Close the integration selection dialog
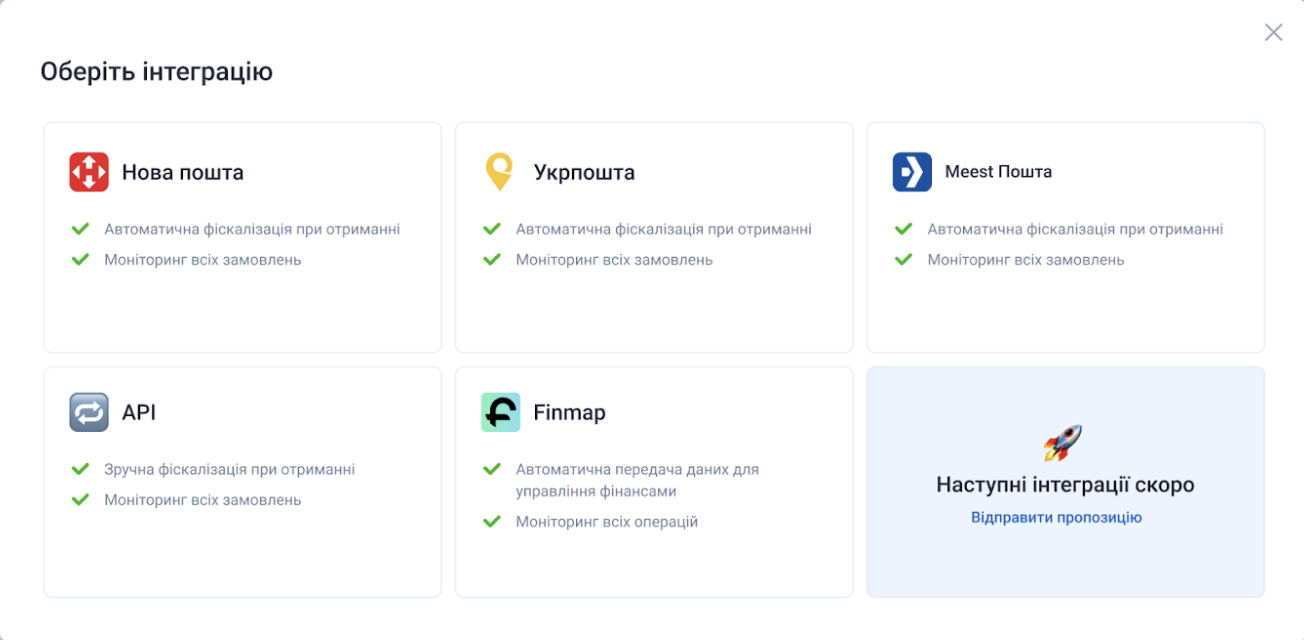Screen dimensions: 1304x640 (x=1273, y=32)
